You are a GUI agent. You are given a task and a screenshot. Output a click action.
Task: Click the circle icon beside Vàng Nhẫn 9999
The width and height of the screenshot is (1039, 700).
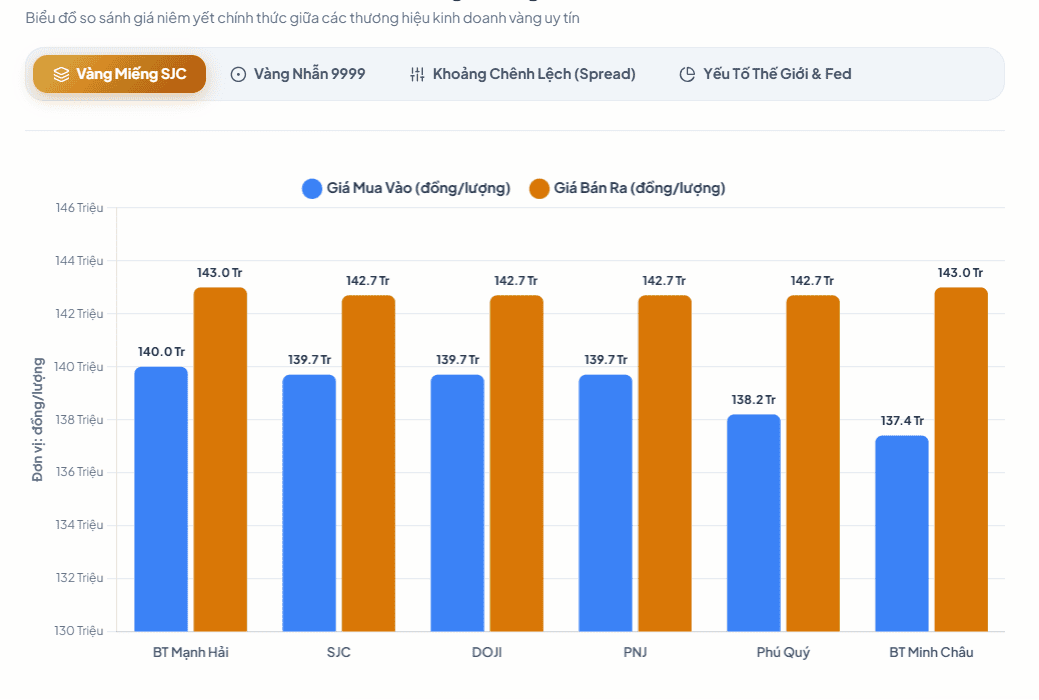point(238,74)
